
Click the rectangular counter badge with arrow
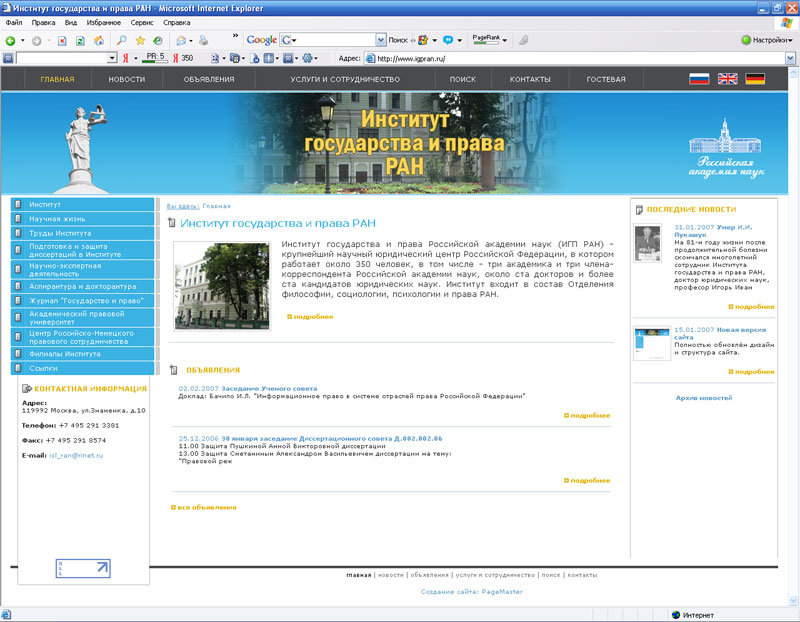(83, 568)
